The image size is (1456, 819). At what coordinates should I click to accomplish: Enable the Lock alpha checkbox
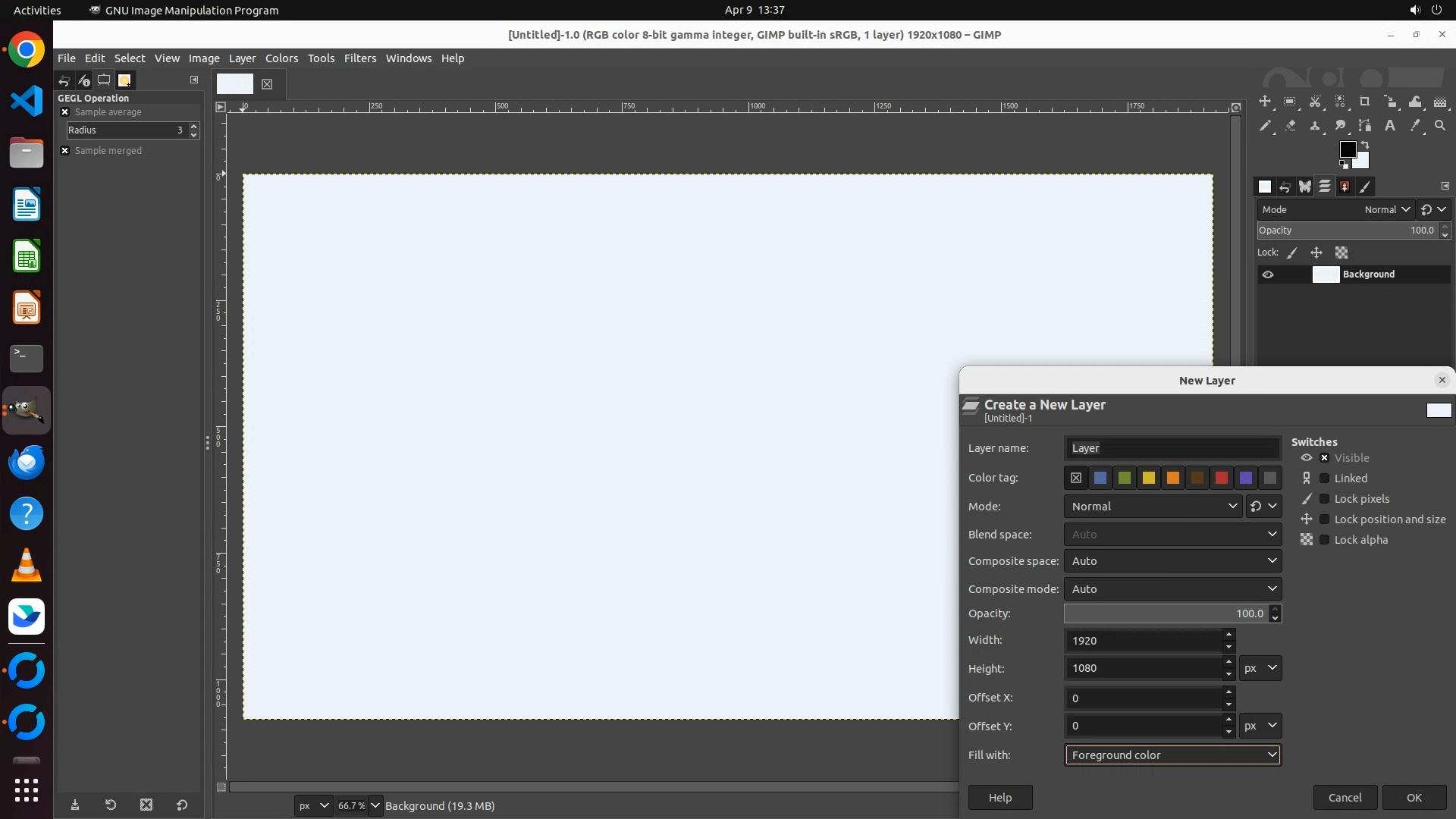coord(1324,540)
